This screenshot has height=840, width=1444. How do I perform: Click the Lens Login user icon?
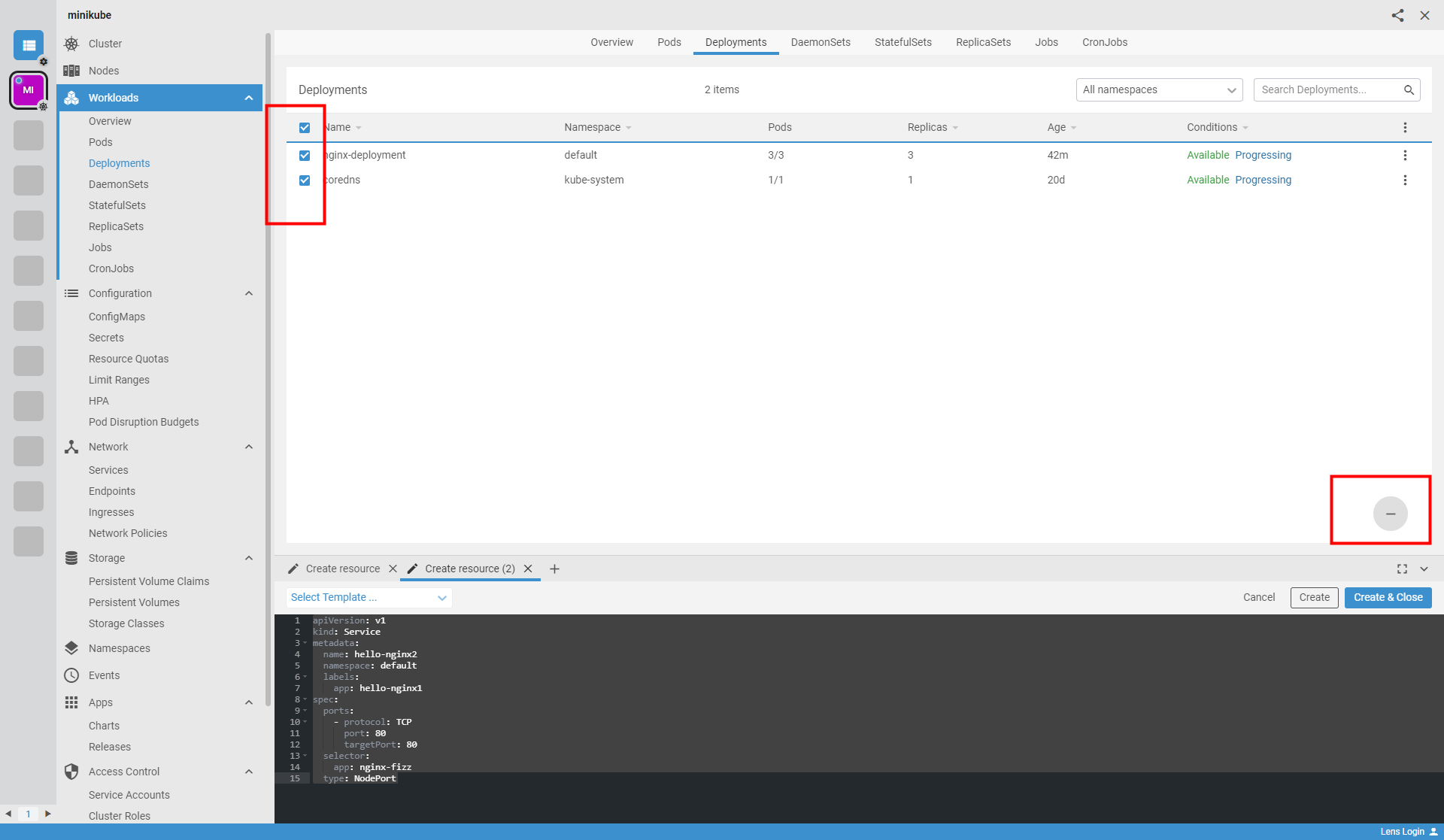(x=1433, y=832)
